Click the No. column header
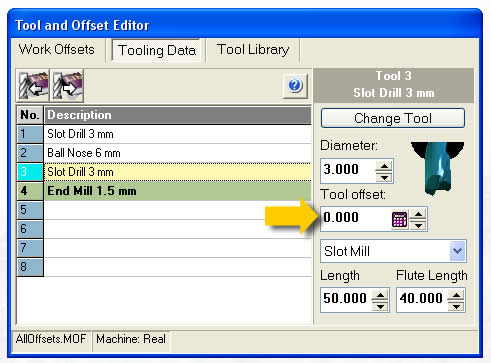This screenshot has width=491, height=363. [30, 115]
